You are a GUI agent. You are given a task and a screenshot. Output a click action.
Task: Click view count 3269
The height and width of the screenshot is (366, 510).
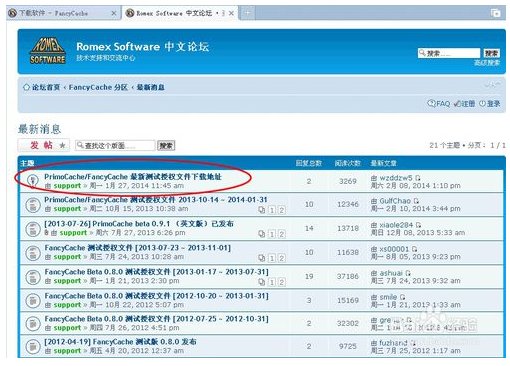348,181
